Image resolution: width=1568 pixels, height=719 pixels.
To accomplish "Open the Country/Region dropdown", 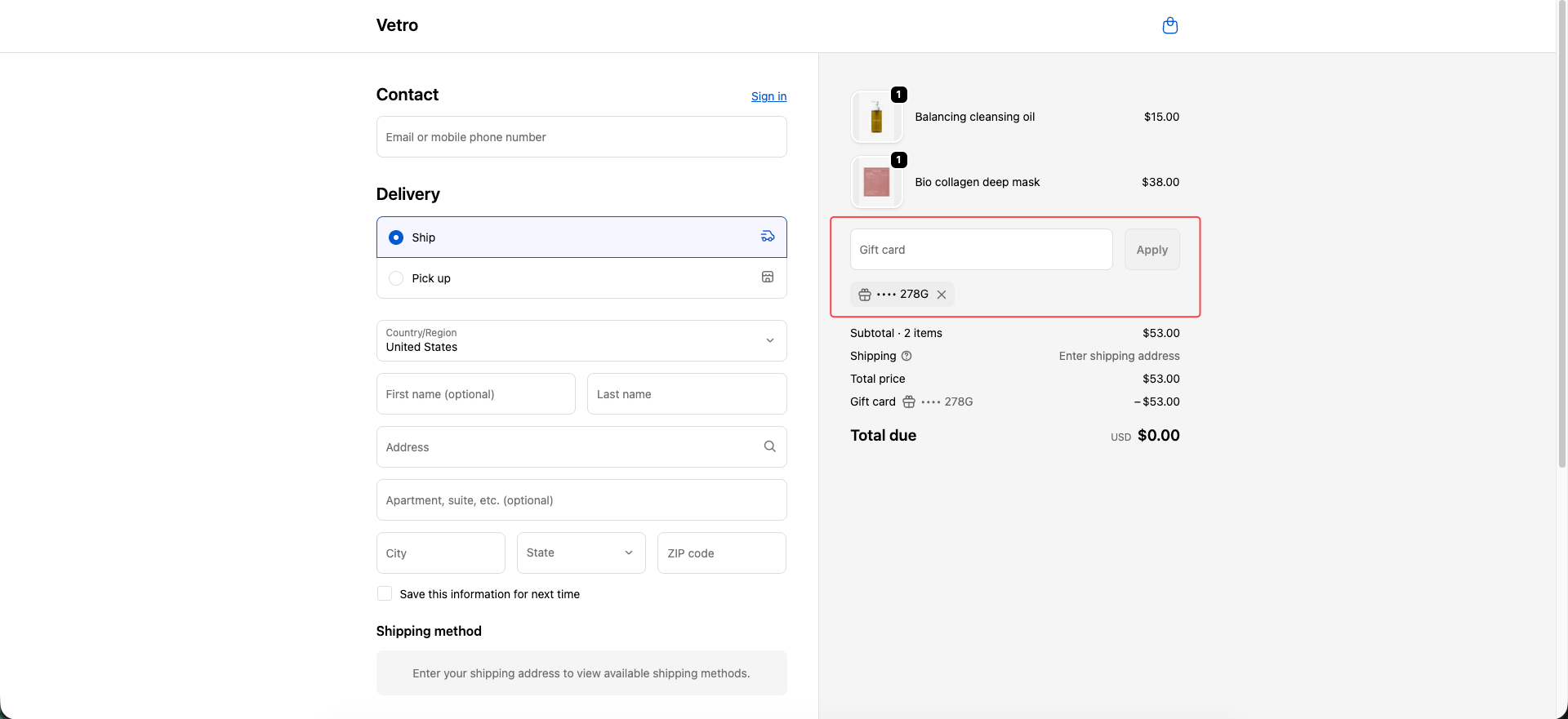I will [x=581, y=340].
